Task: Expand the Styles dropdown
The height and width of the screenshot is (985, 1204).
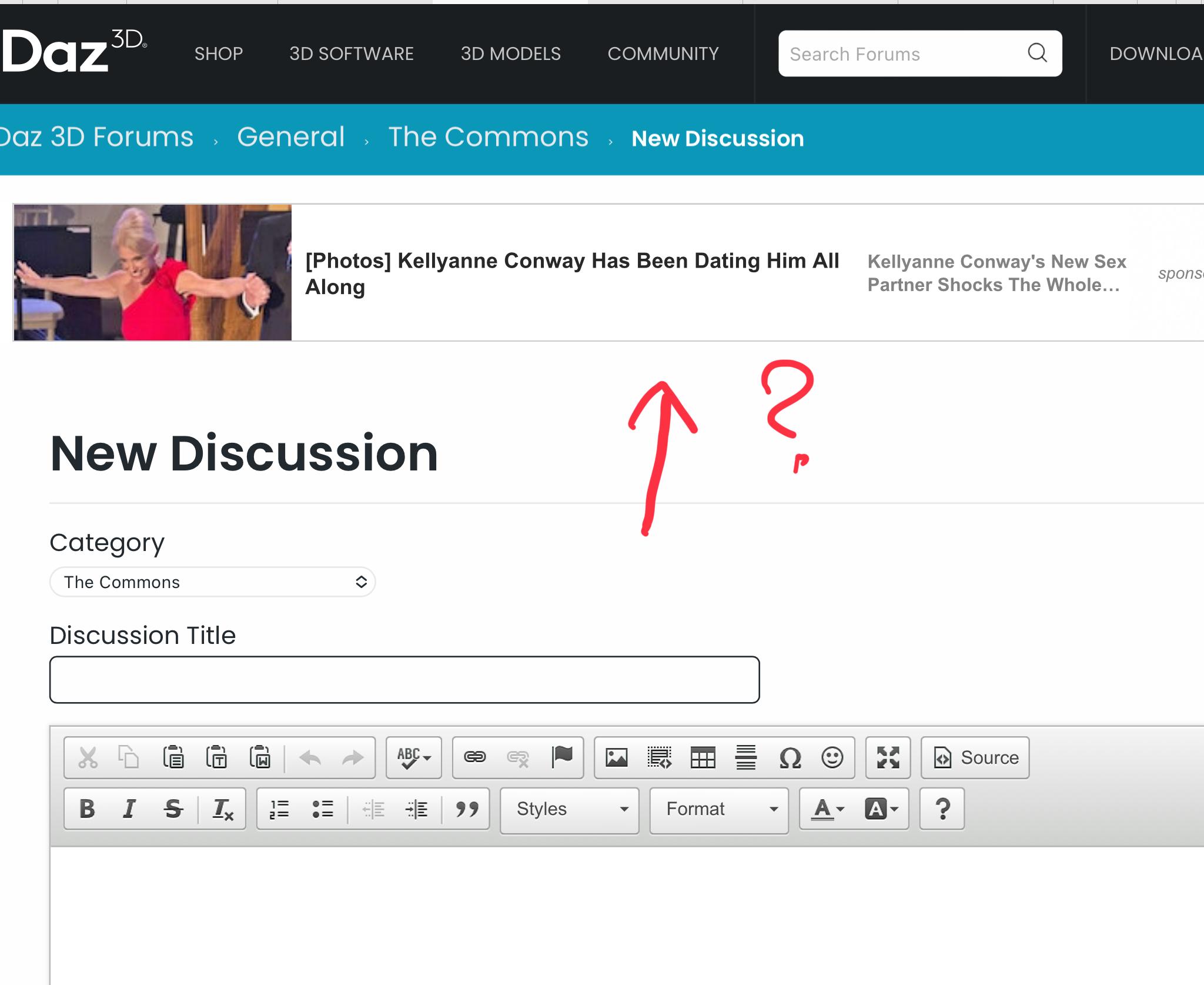Action: 569,809
